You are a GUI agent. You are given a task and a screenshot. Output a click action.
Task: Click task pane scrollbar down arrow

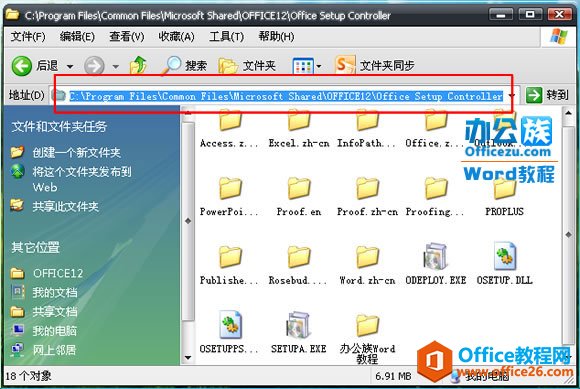click(x=188, y=357)
